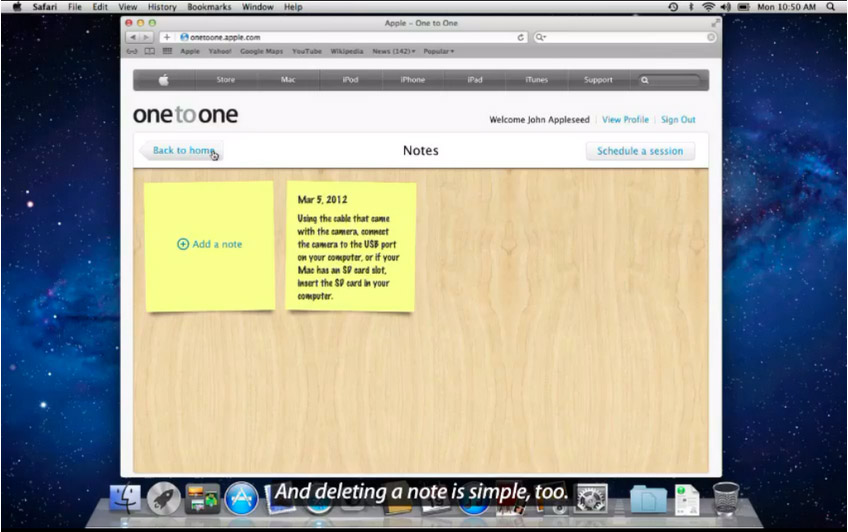848x532 pixels.
Task: Go forward with Safari's forward arrow
Action: point(147,37)
